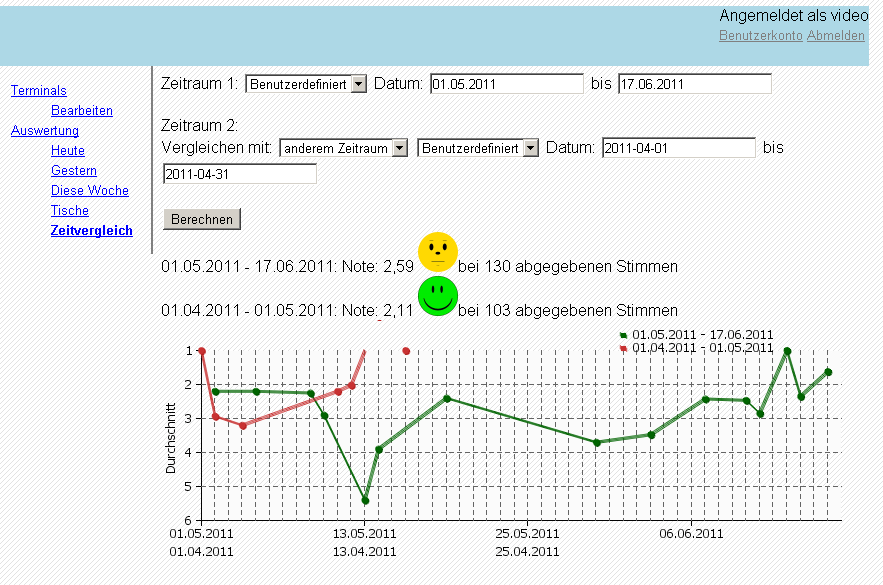Screen dimensions: 883x585
Task: Click the 'Note: 2,59' result text
Action: click(x=378, y=266)
